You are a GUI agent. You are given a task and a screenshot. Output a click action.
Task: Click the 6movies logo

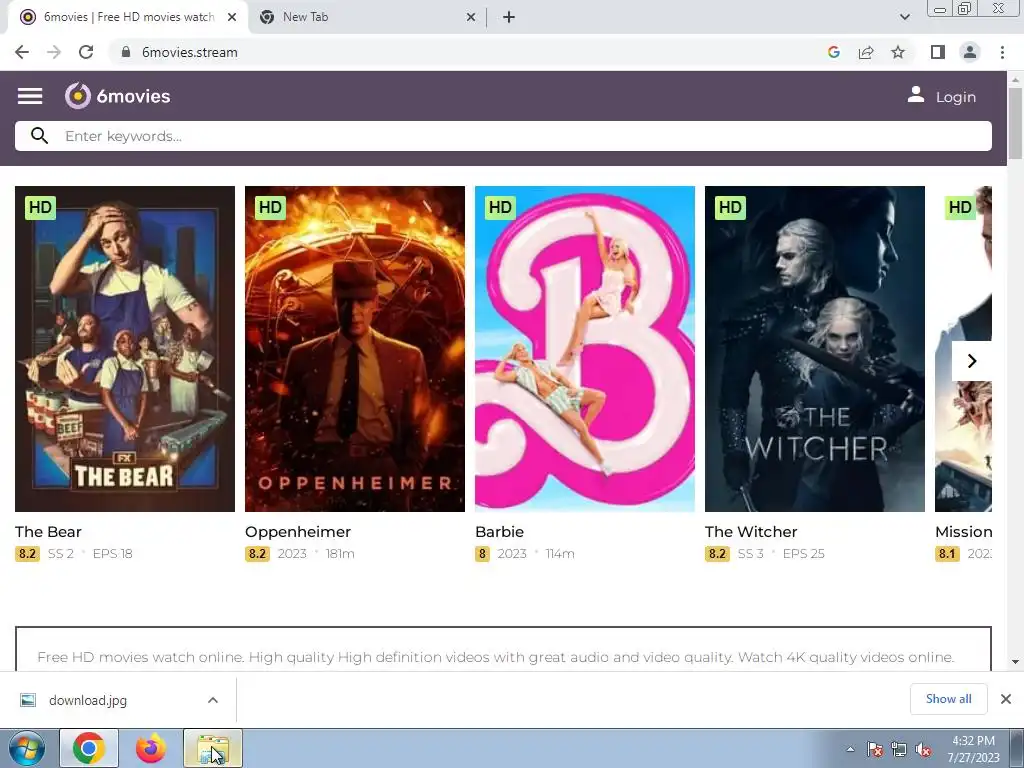(118, 96)
